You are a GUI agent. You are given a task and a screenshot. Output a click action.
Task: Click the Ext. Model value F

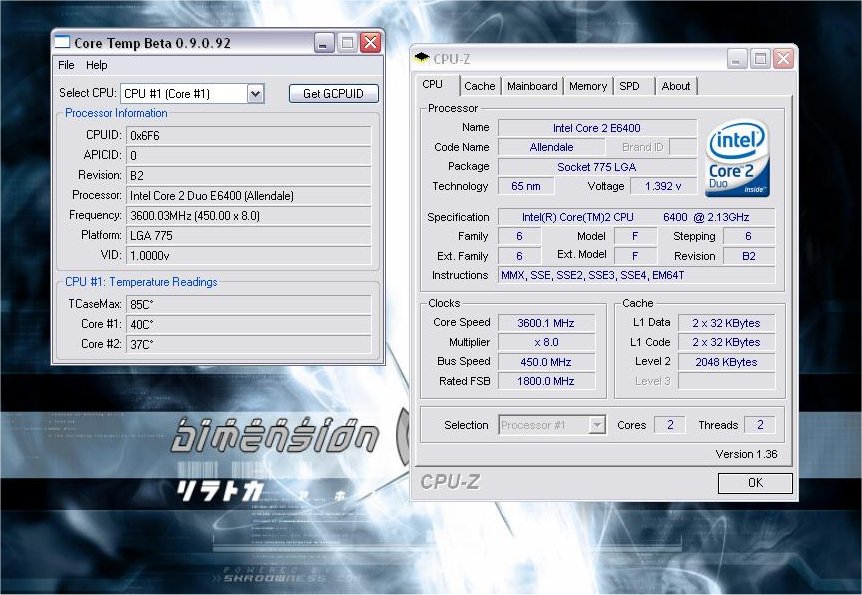[x=635, y=256]
